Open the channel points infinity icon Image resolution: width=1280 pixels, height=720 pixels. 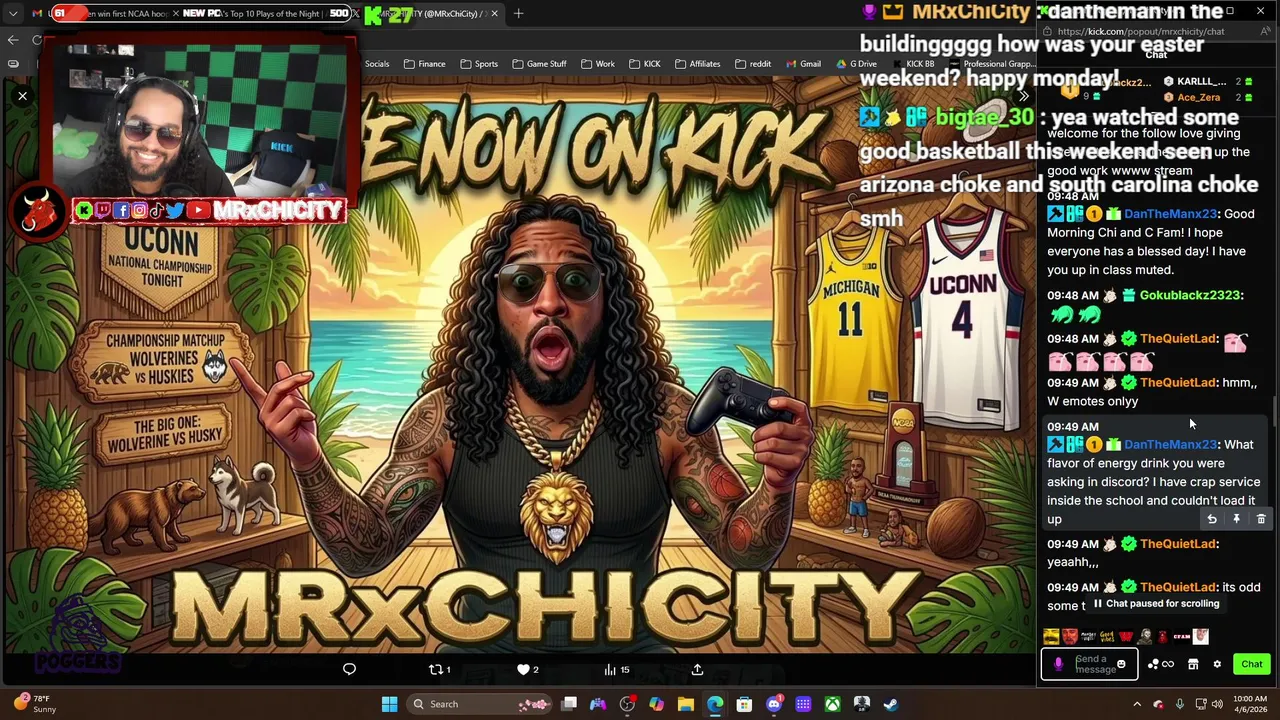pyautogui.click(x=1161, y=664)
